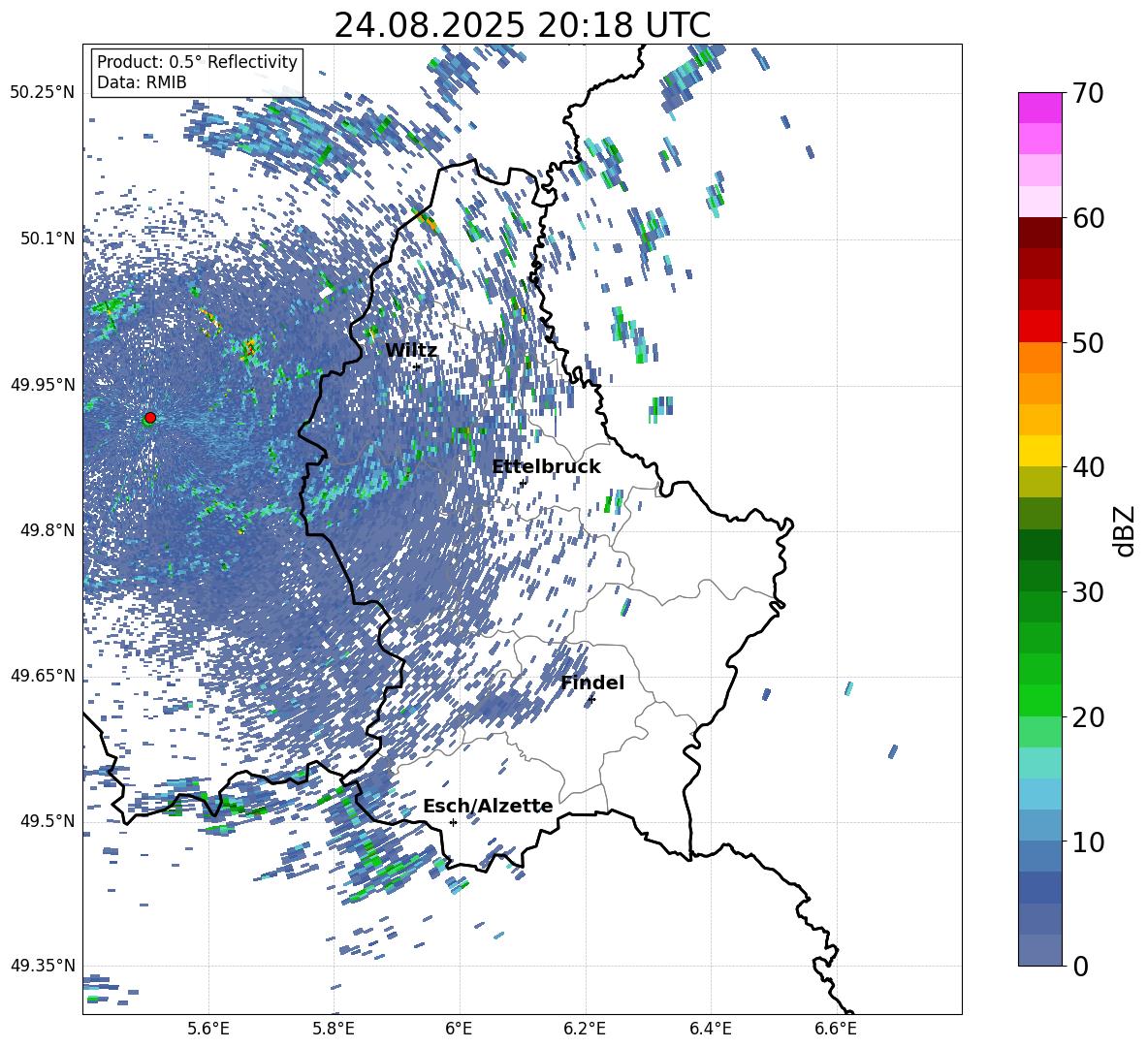The image size is (1148, 1048).
Task: Click the 70 dBZ colorbar tick label
Action: tap(1088, 94)
